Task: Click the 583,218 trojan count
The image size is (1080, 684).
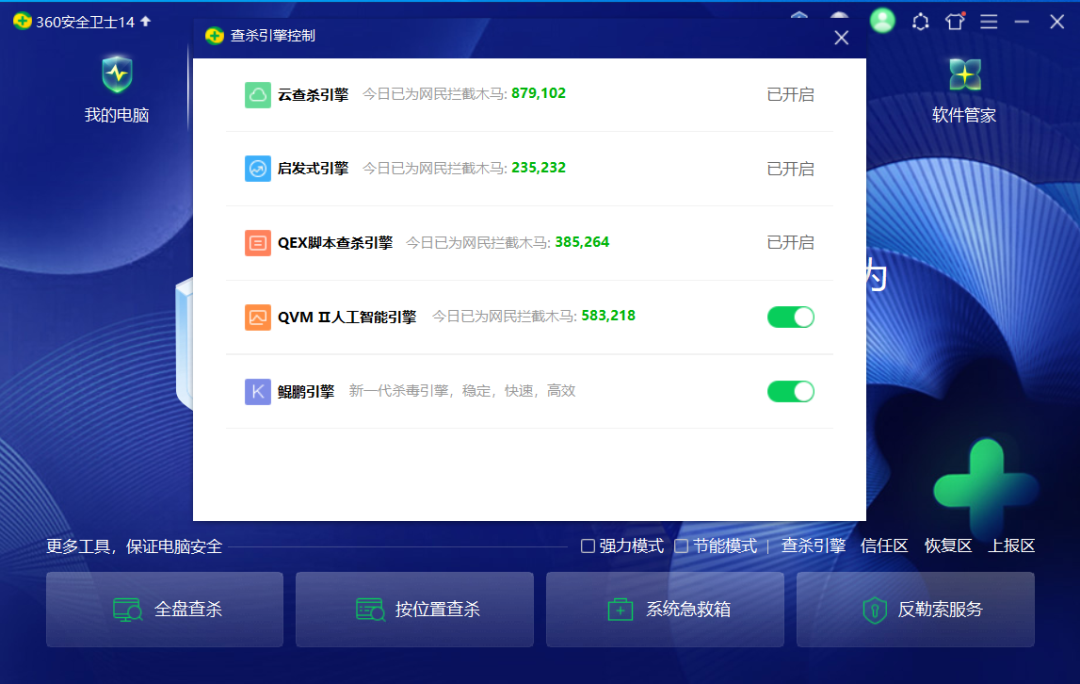Action: 608,316
